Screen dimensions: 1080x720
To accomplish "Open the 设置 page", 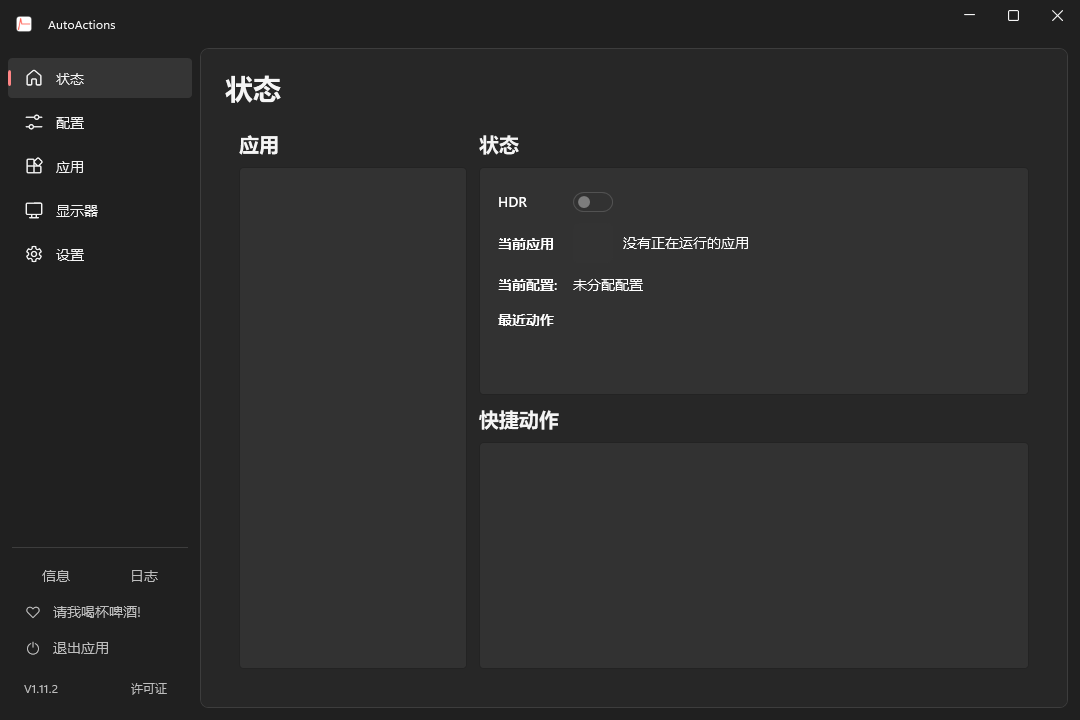I will coord(100,254).
